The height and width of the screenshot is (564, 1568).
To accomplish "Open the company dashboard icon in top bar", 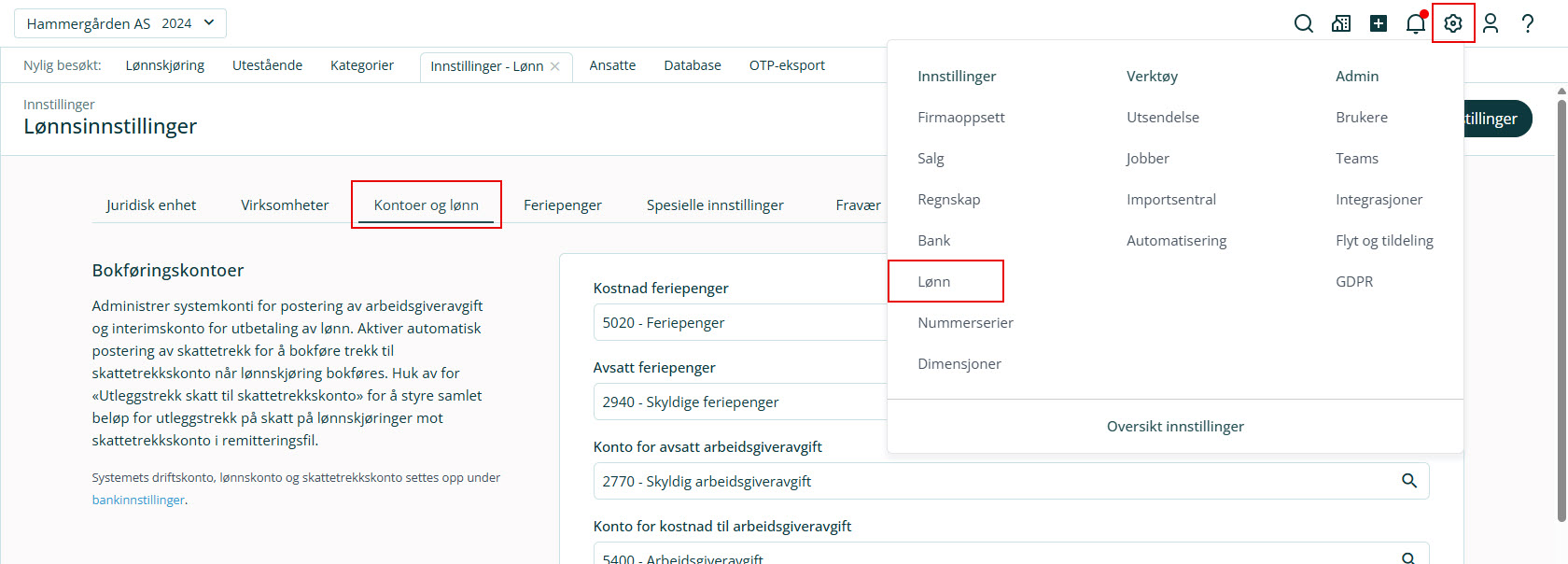I will [x=1341, y=23].
